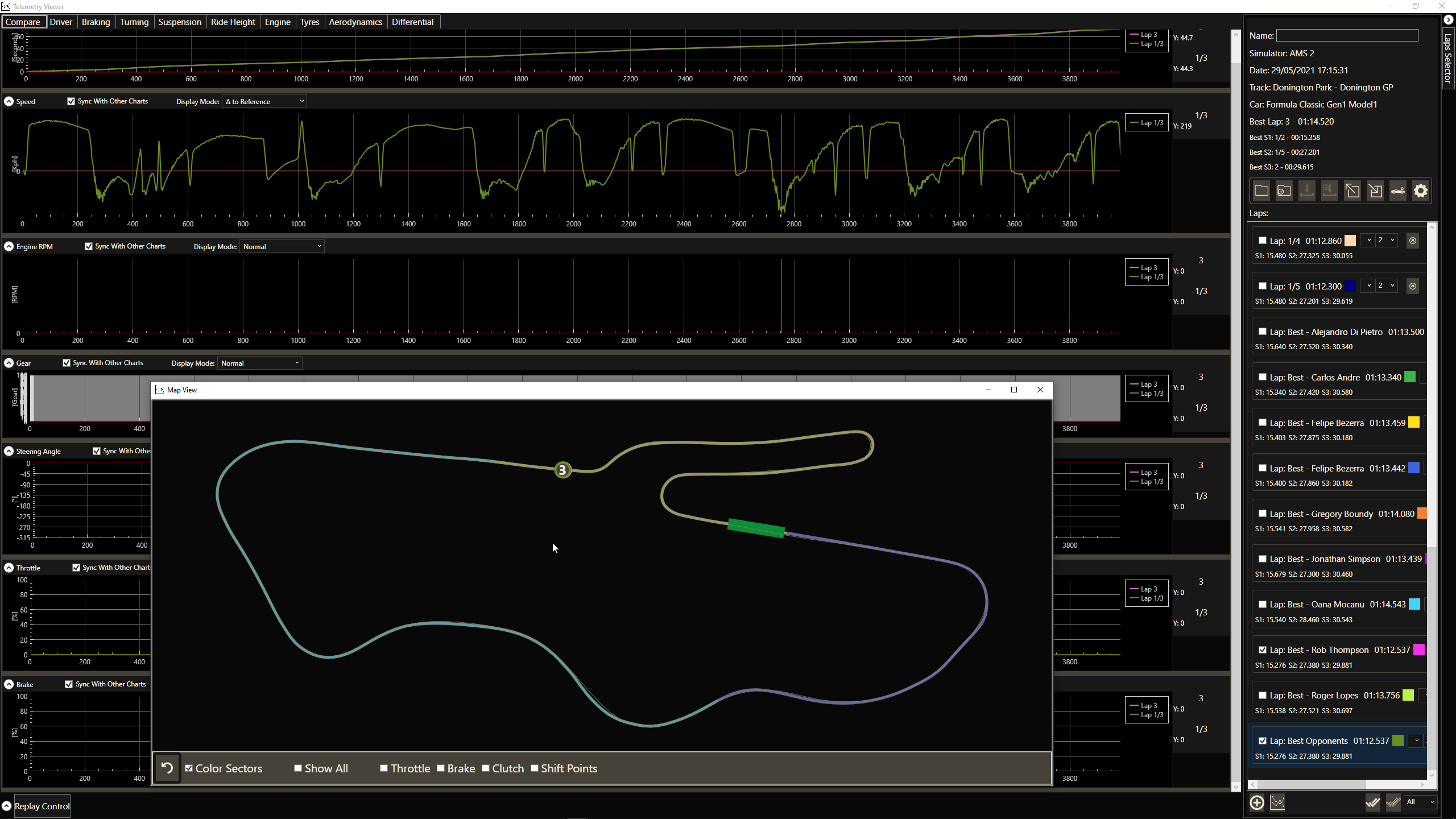Enable the Shift Points checkbox in Map View

(535, 768)
